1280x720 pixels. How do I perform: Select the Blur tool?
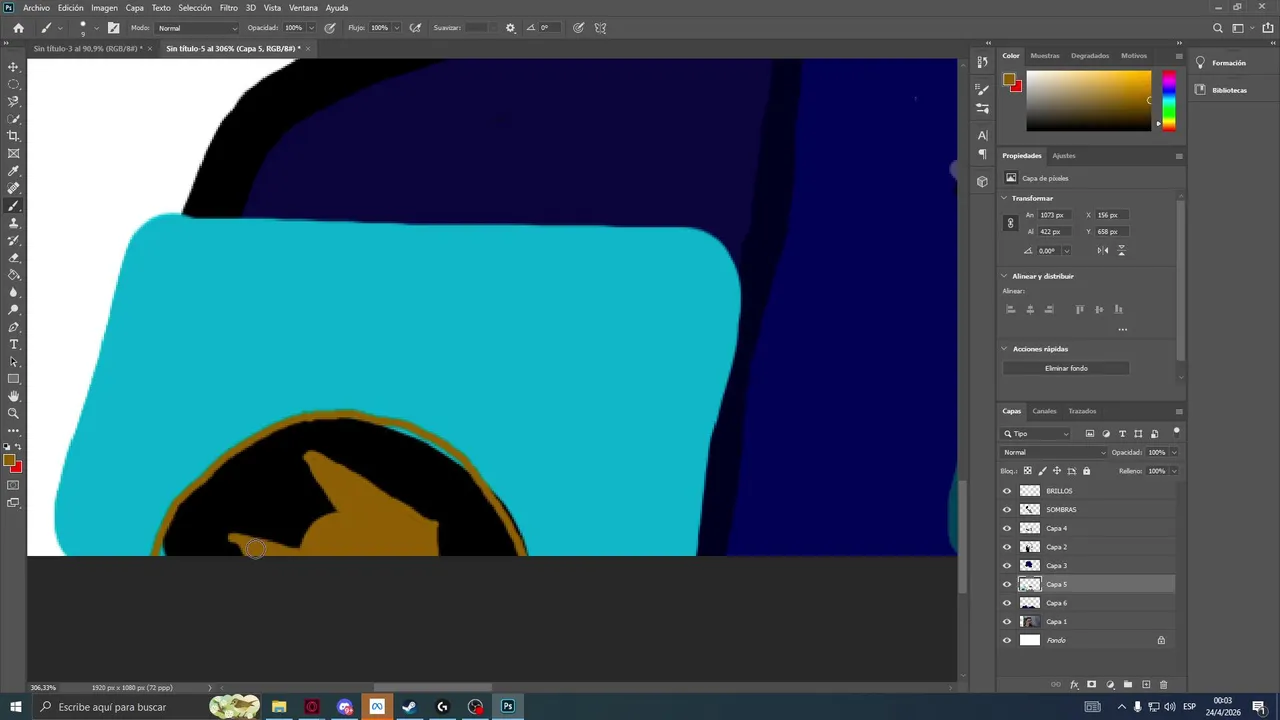tap(13, 292)
